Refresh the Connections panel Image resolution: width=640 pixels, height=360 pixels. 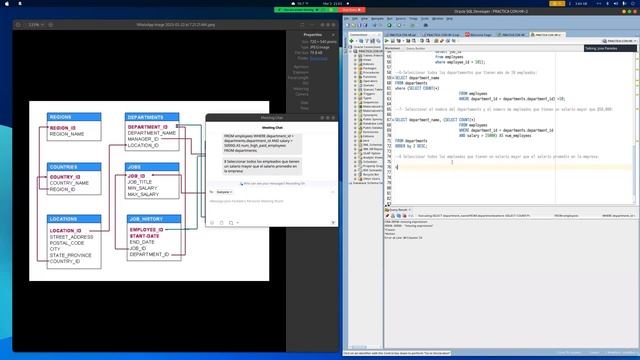[x=361, y=41]
